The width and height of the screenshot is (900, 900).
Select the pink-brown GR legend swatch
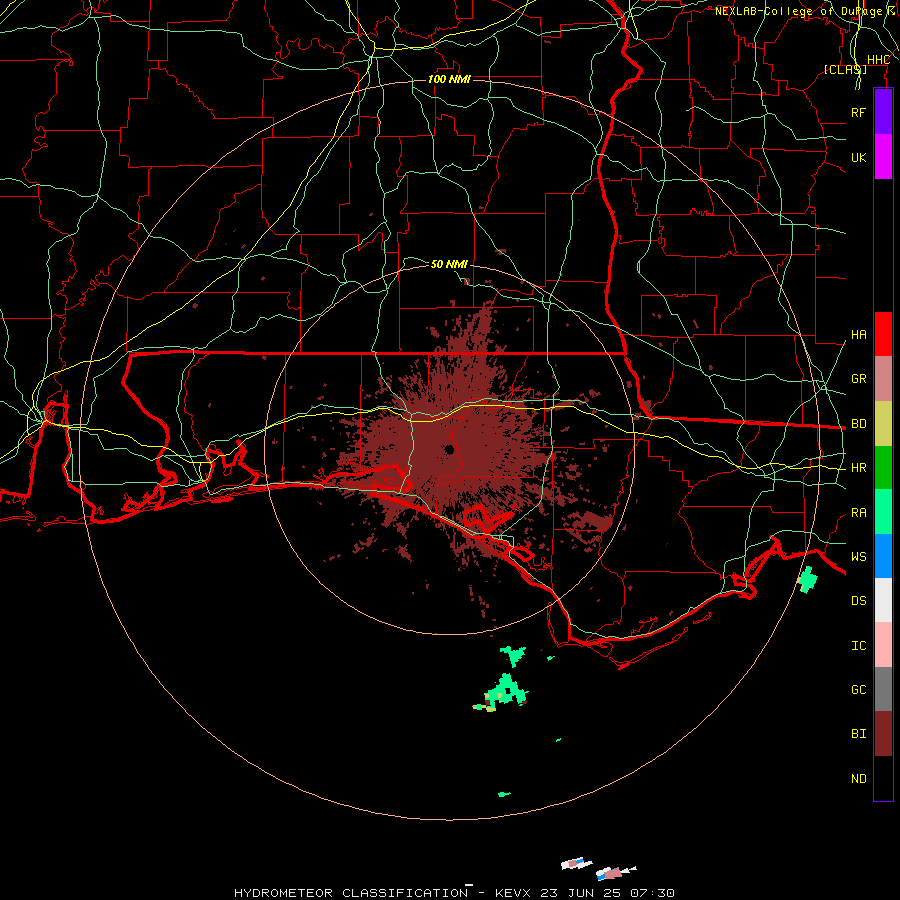click(883, 379)
